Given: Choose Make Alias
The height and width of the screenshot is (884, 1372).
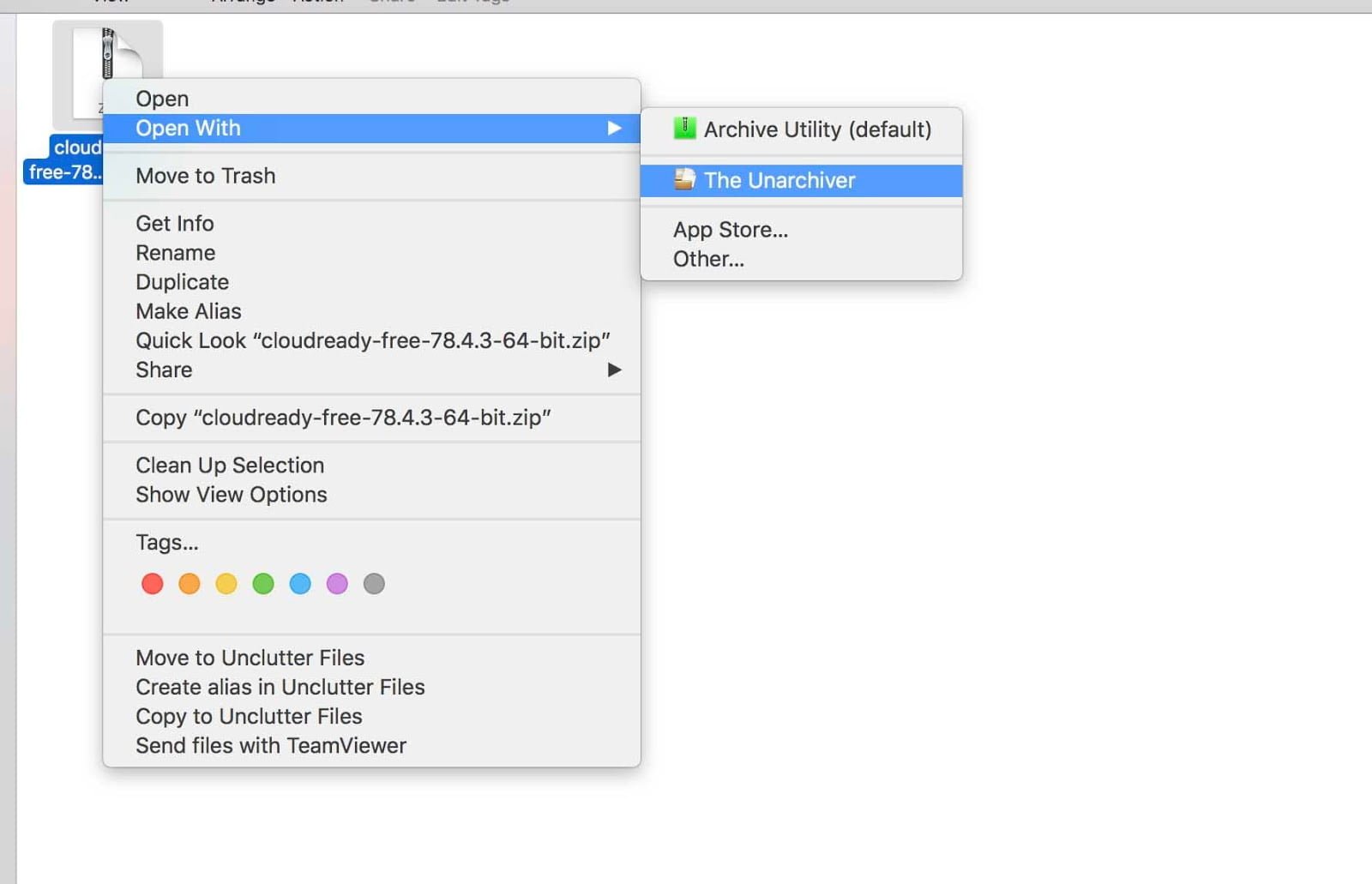Looking at the screenshot, I should click(x=188, y=310).
